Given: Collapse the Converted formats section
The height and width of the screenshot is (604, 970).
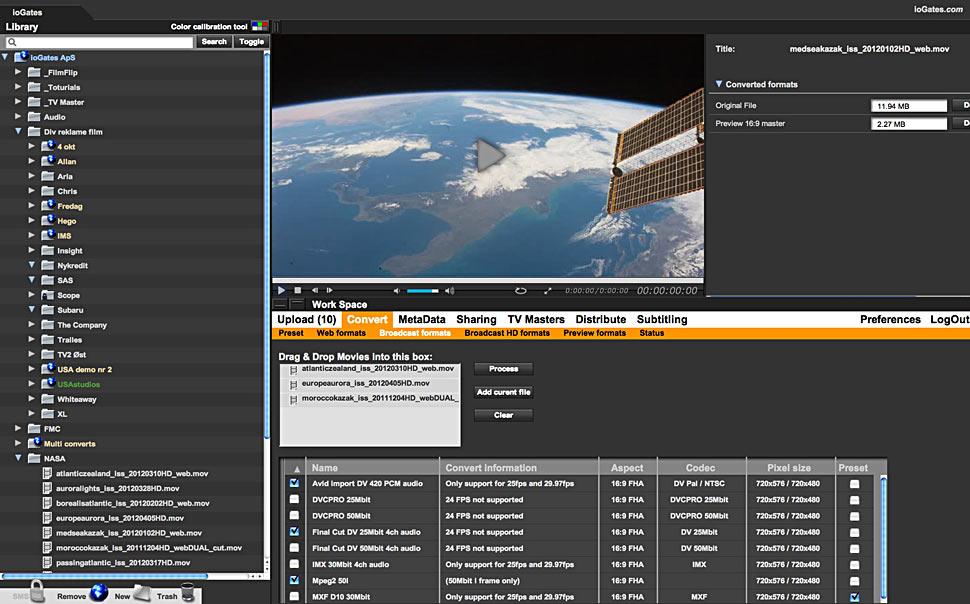Looking at the screenshot, I should tap(718, 85).
